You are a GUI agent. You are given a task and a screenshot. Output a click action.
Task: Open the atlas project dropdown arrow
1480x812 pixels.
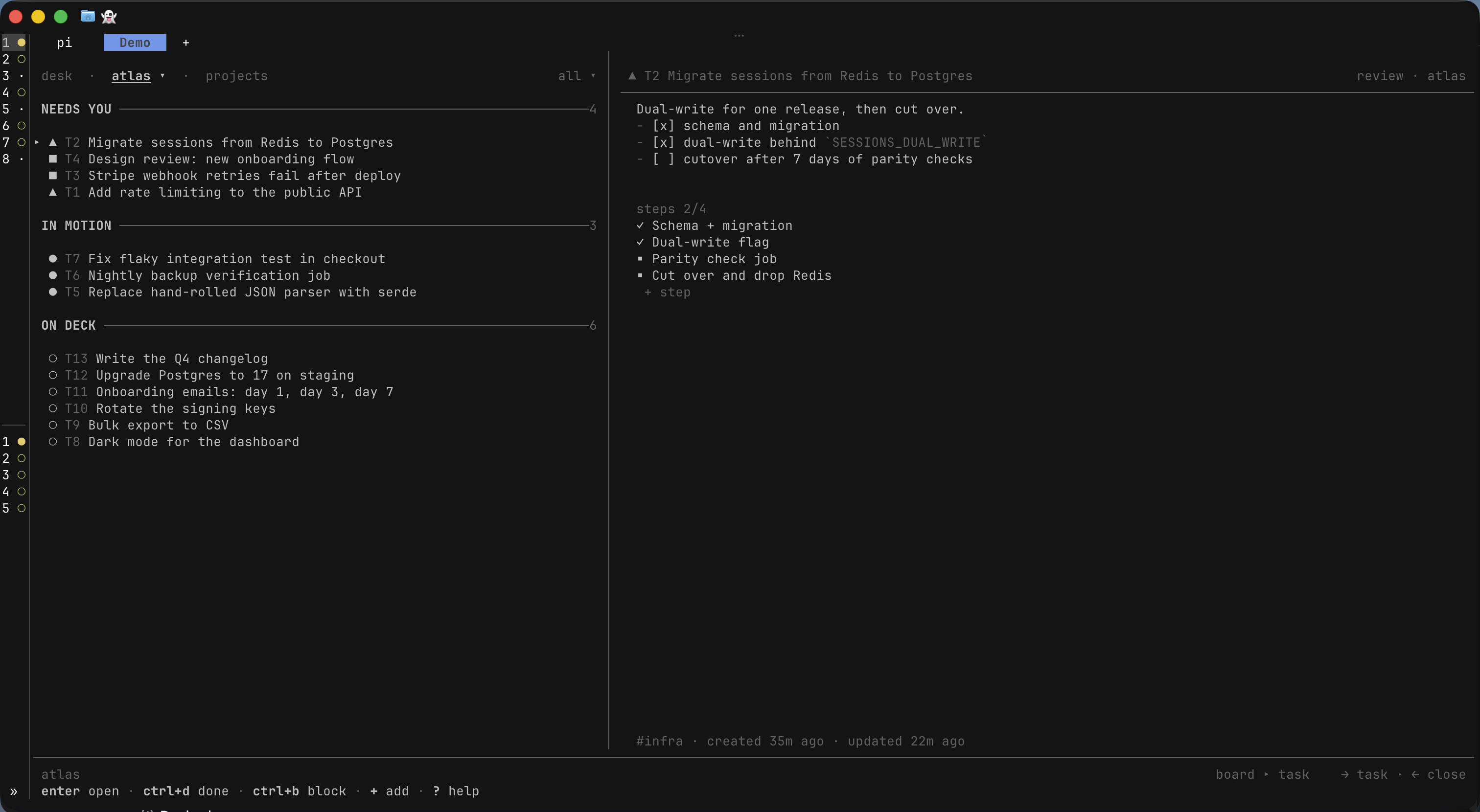(162, 75)
